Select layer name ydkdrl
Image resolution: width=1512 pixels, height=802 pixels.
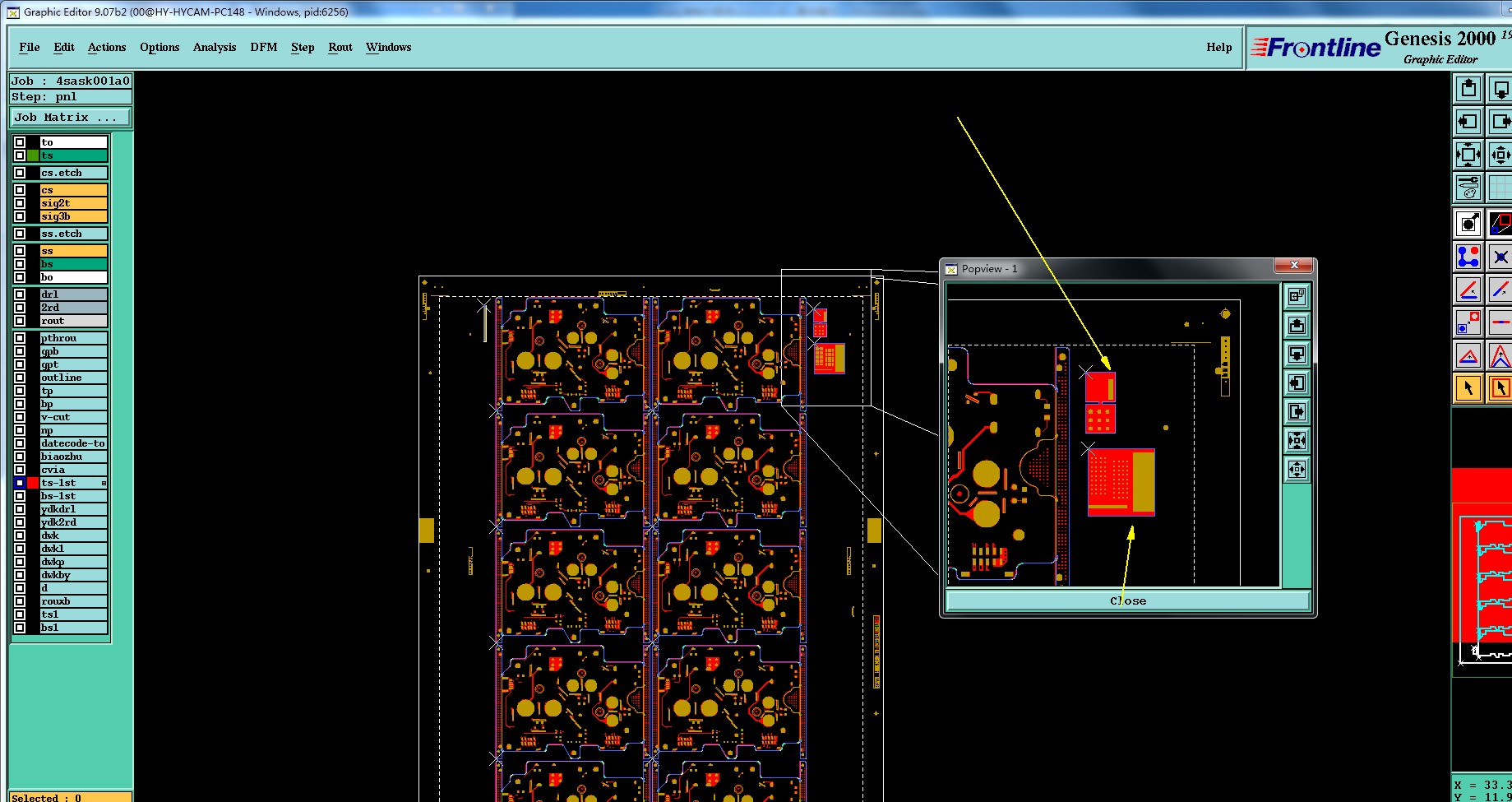click(74, 509)
